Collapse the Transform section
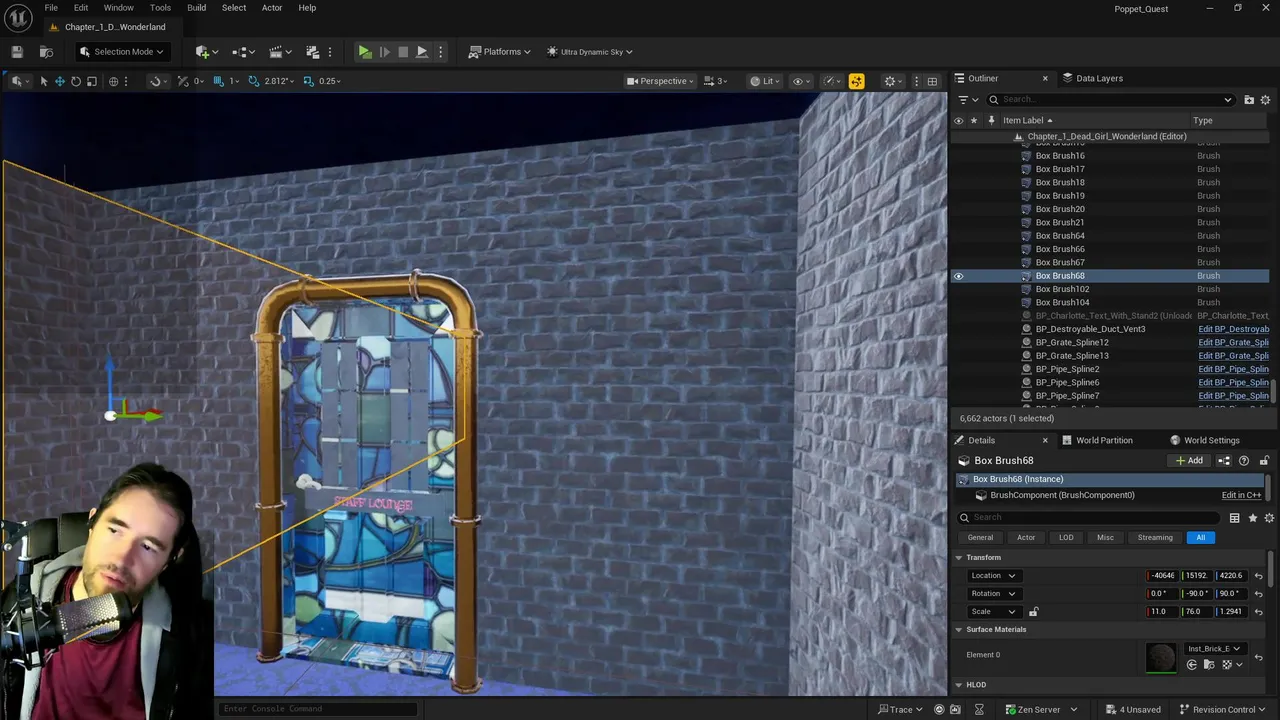Screen dimensions: 1280x720 [959, 557]
